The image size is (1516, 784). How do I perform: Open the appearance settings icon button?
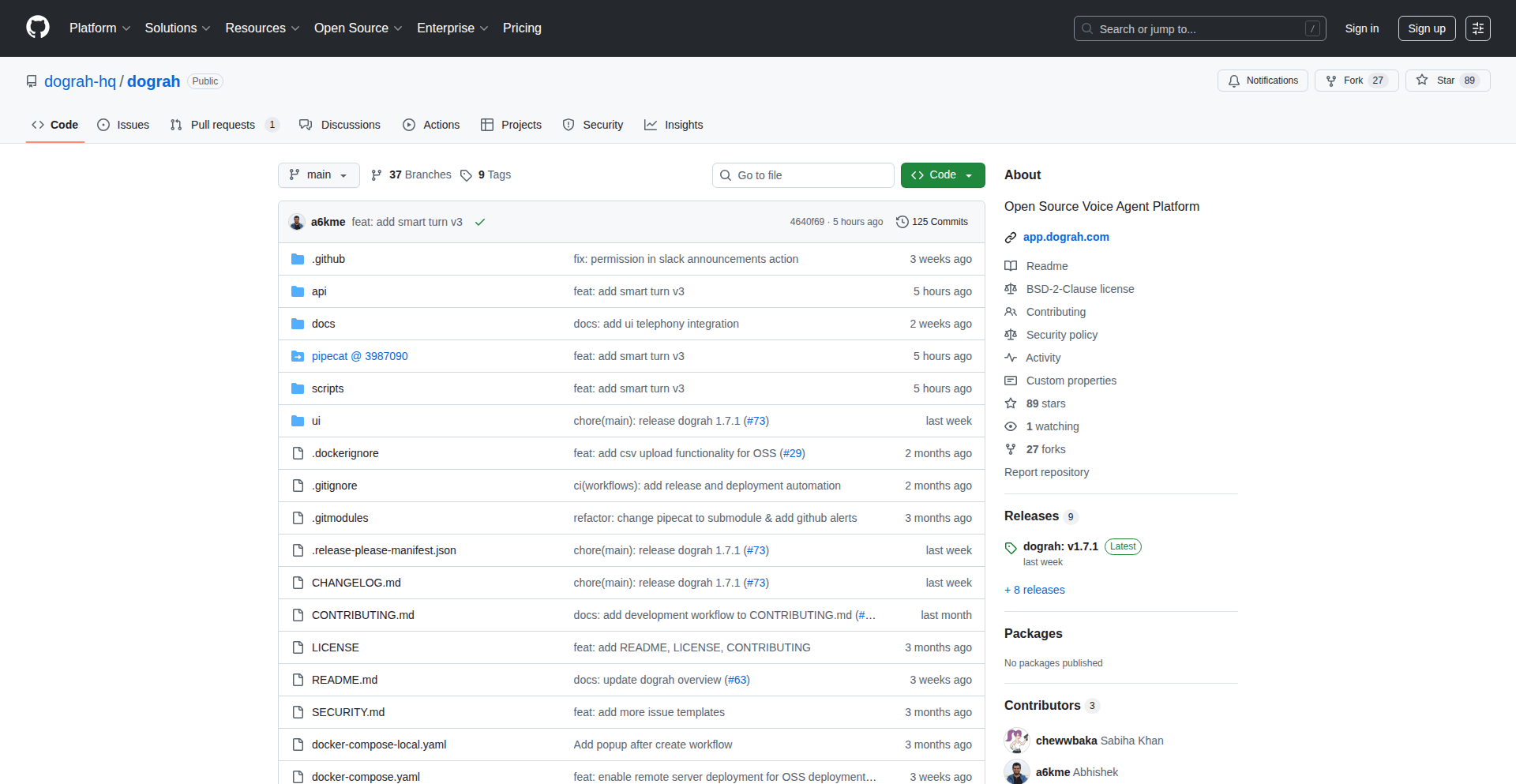(x=1477, y=28)
